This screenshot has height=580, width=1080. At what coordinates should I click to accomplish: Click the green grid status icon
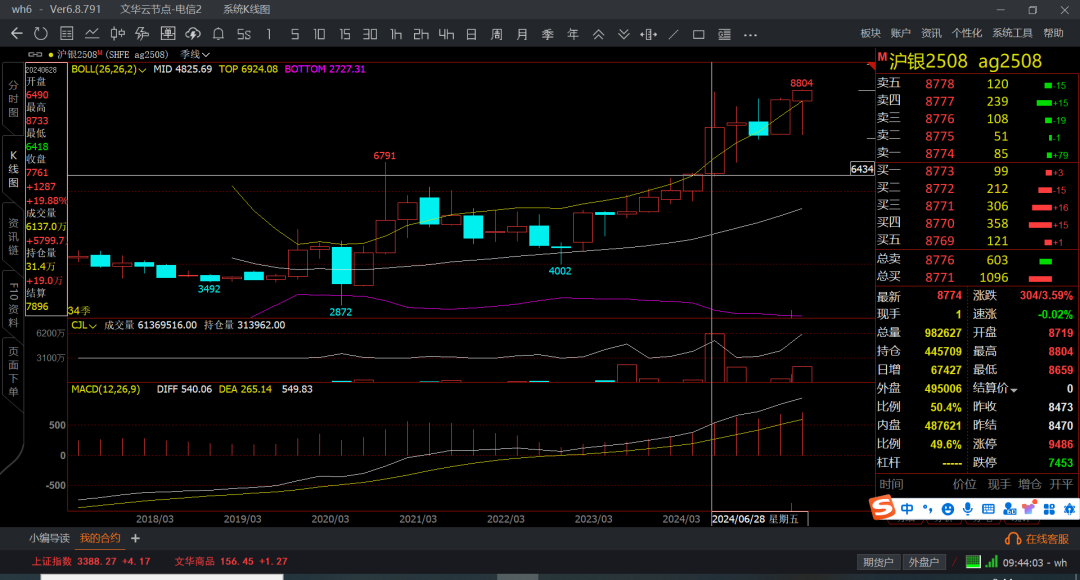point(973,562)
